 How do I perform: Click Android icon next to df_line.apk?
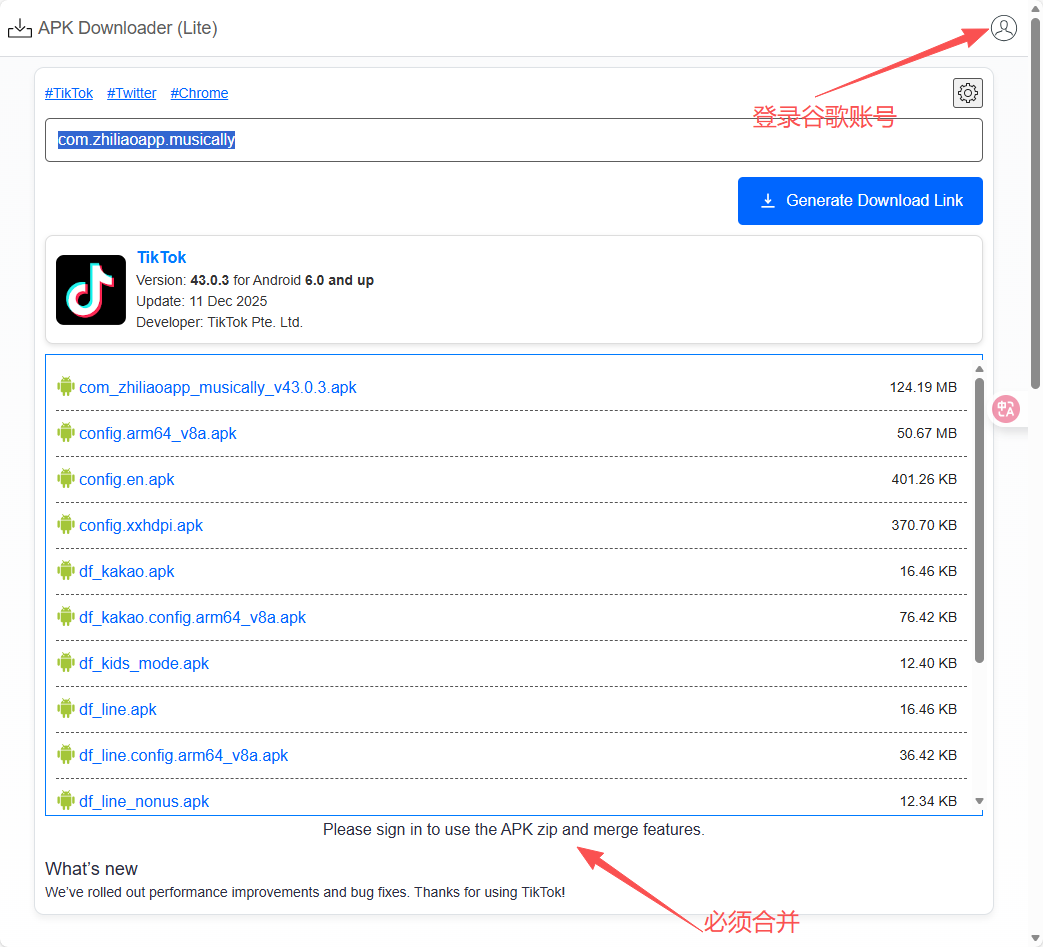click(x=66, y=709)
